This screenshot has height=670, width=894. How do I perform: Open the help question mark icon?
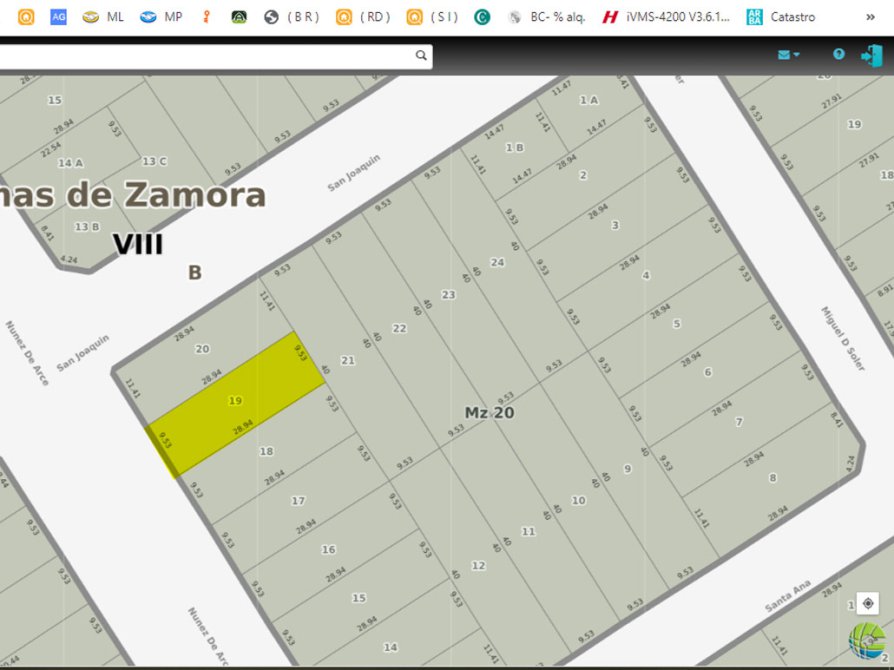838,55
